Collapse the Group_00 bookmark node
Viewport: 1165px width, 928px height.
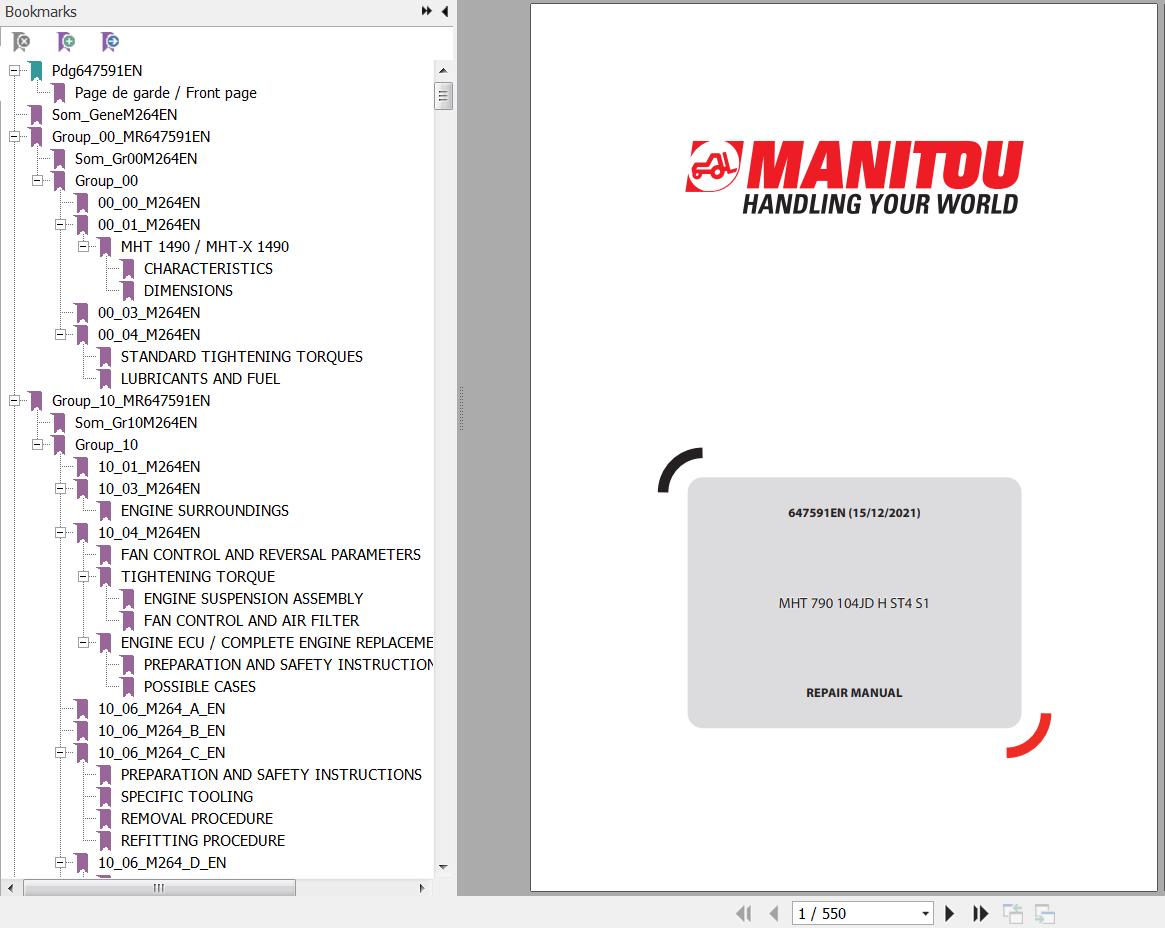point(37,181)
